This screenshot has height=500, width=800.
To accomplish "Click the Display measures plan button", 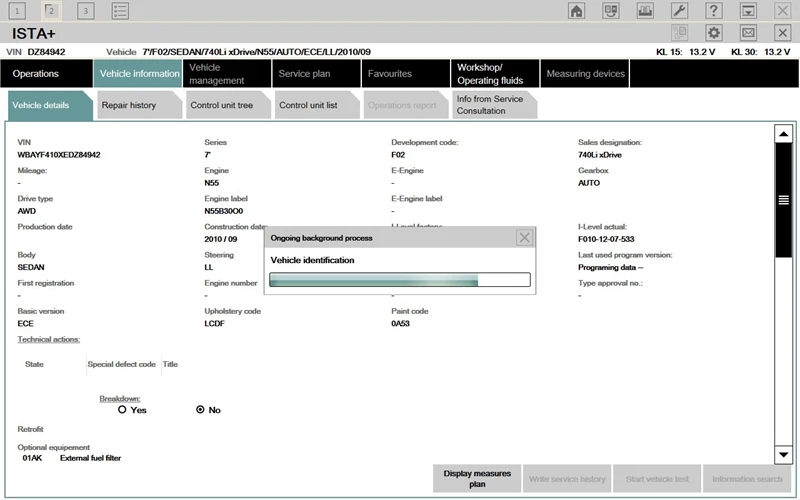I will click(x=477, y=479).
